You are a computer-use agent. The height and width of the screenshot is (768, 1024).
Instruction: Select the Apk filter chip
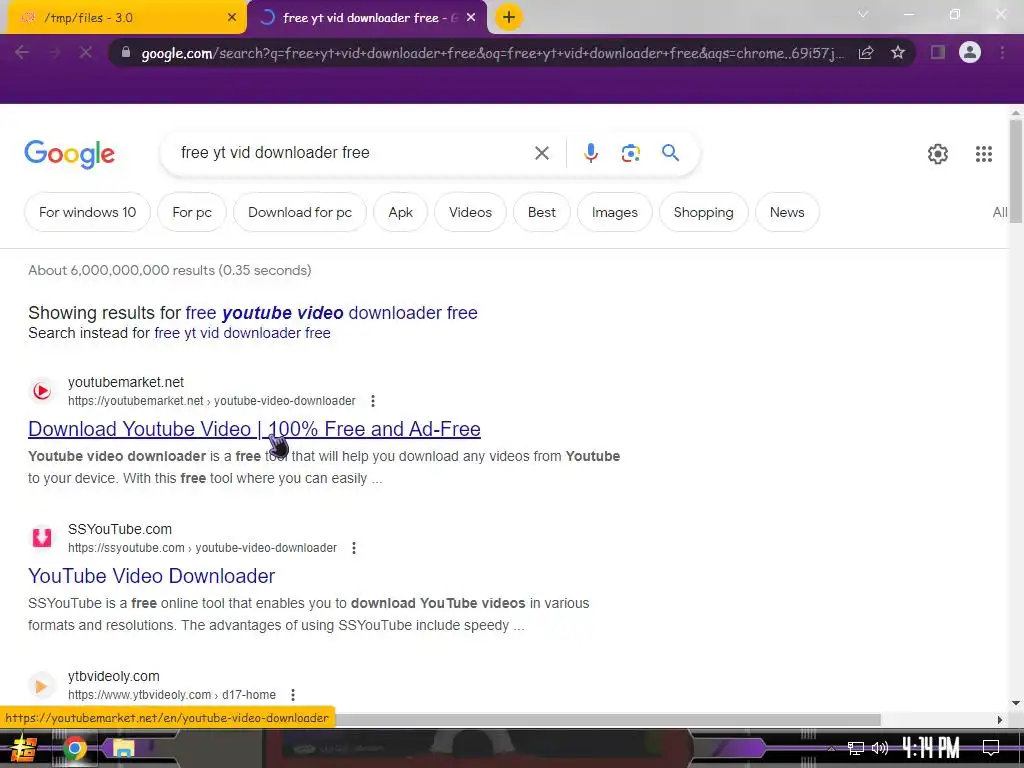[400, 212]
